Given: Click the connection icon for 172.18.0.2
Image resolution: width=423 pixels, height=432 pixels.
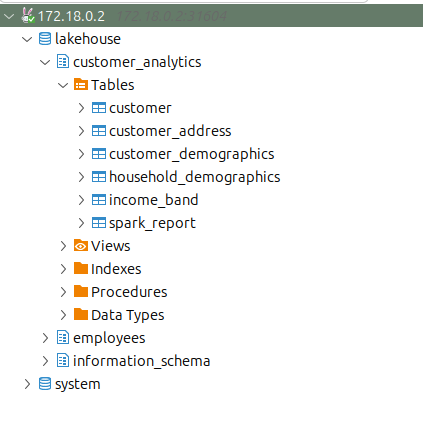Looking at the screenshot, I should pos(28,16).
